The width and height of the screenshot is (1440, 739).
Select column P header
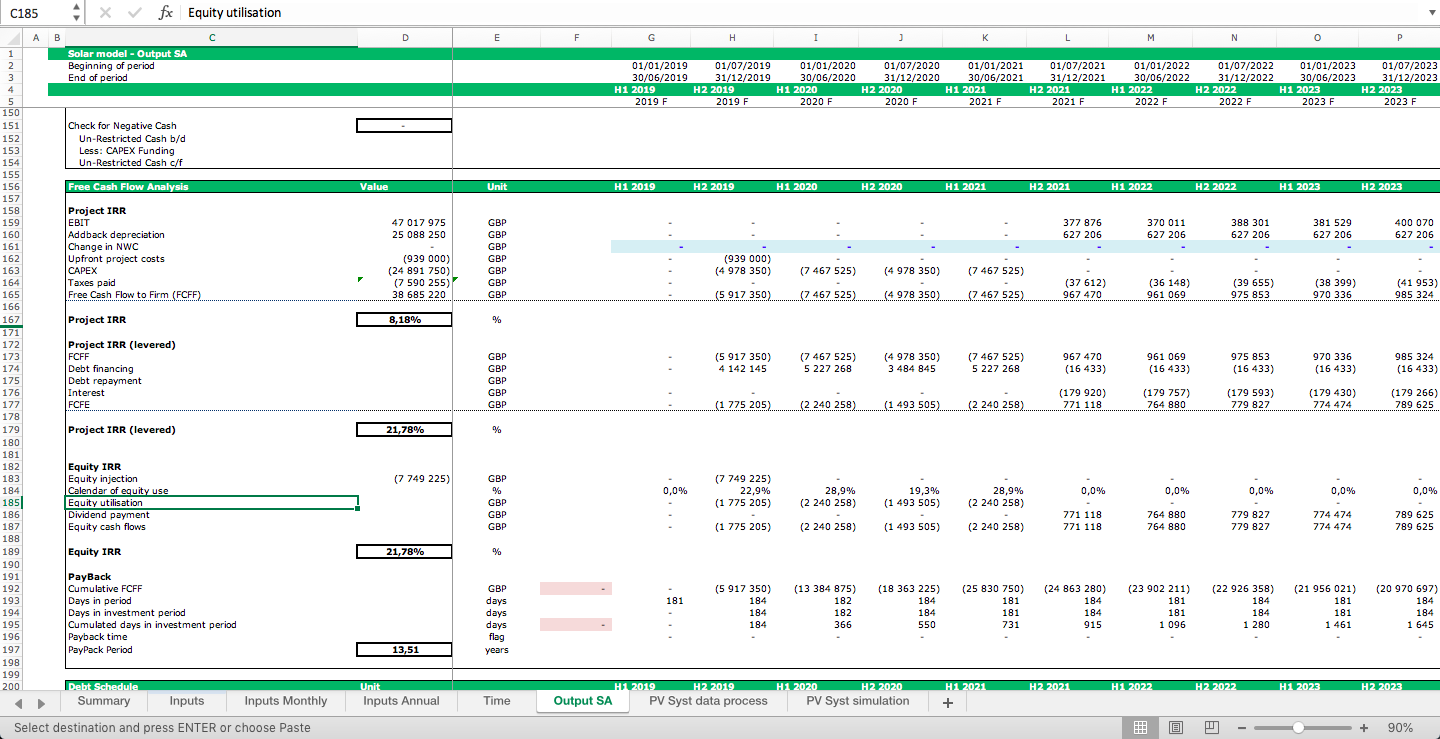click(1399, 38)
